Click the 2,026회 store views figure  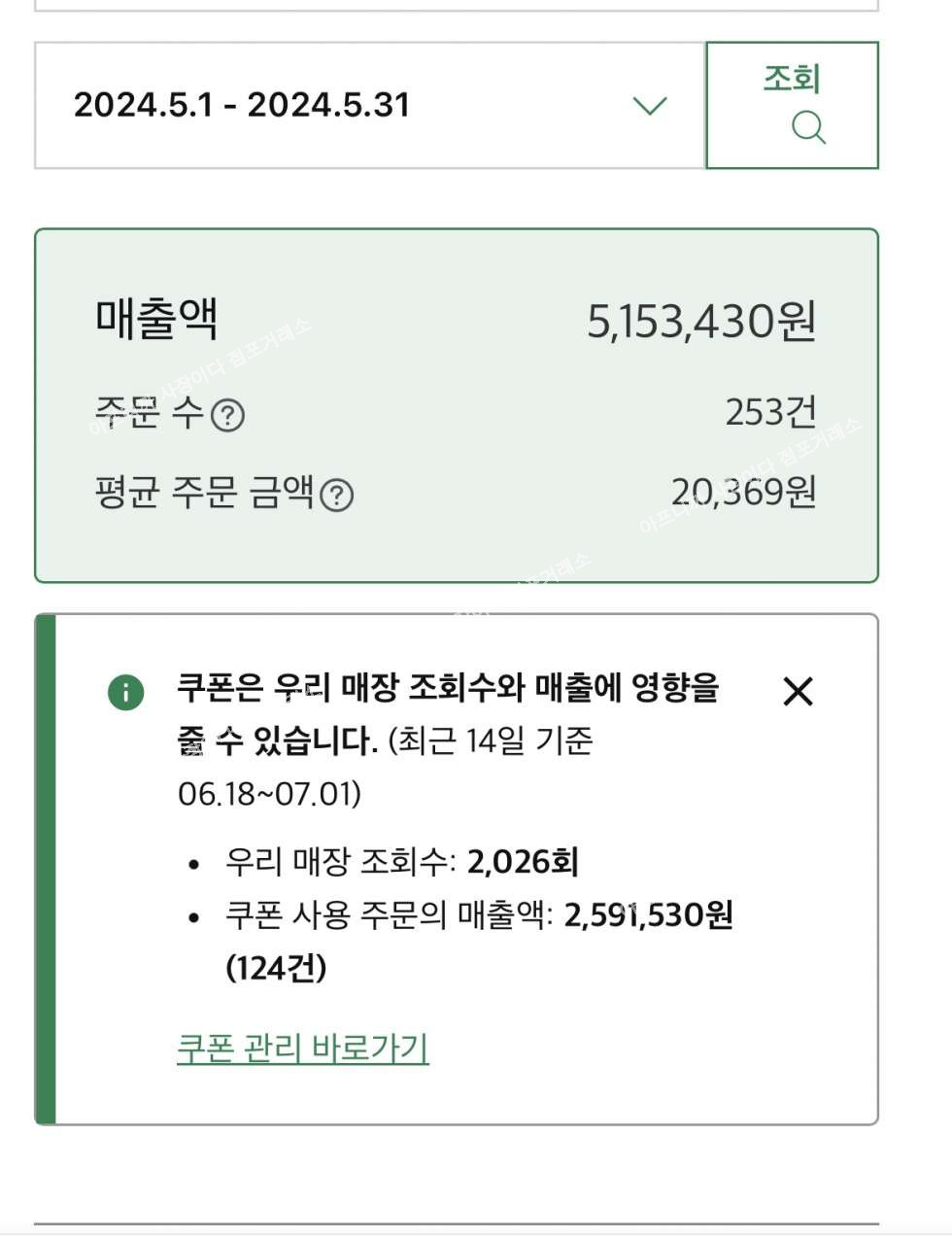pyautogui.click(x=523, y=862)
